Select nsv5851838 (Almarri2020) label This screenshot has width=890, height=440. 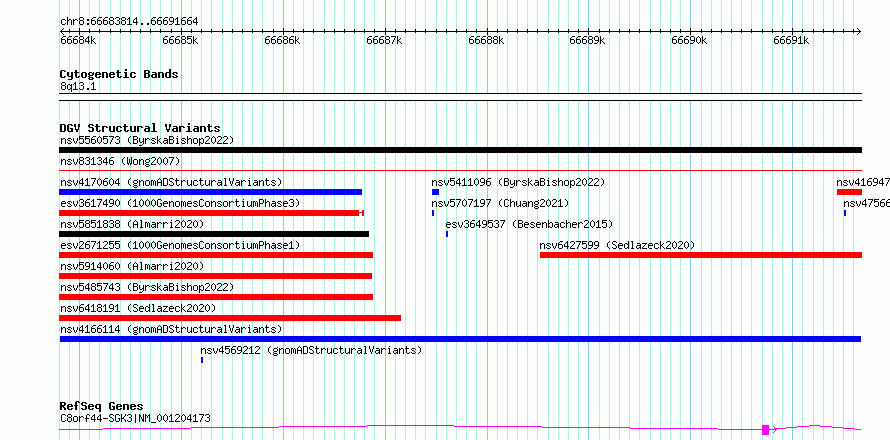[x=132, y=224]
